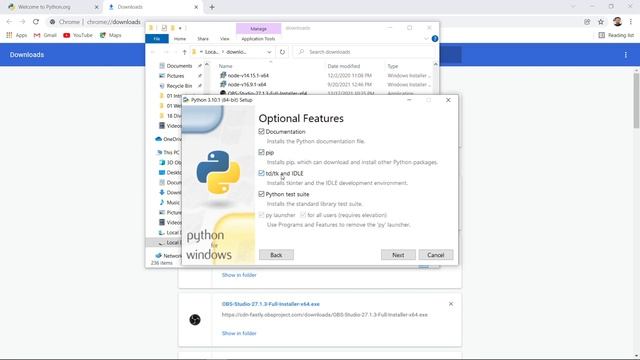Open Share ribbon tab in Explorer
Screen dimensions: 640x360
(x=203, y=39)
